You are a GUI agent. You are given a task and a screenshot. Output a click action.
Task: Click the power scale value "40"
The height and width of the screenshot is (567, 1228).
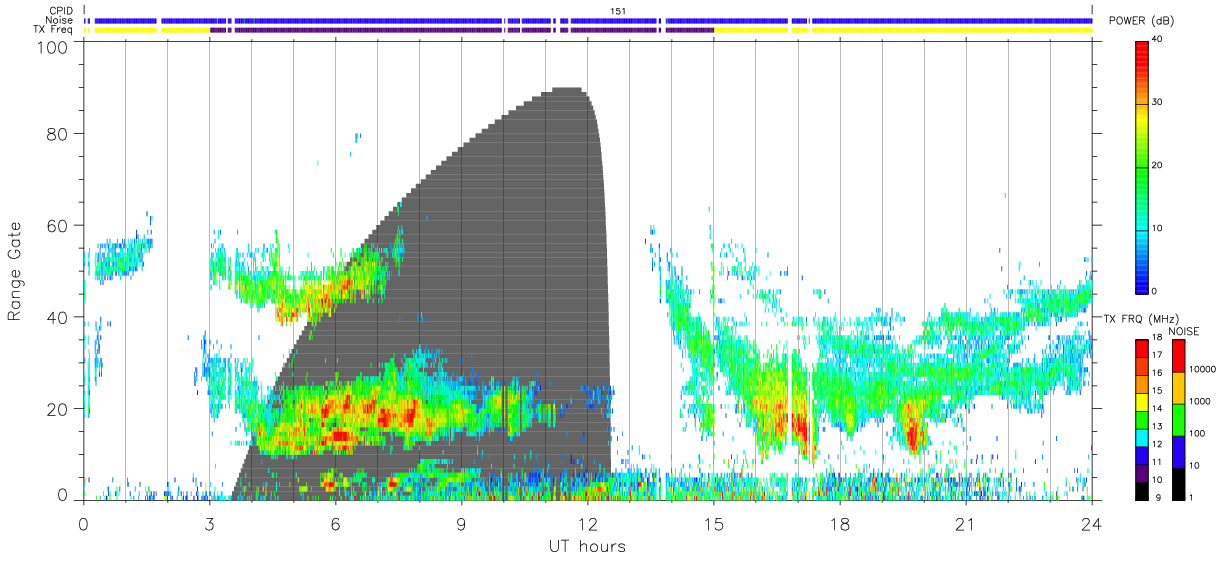pyautogui.click(x=1158, y=40)
